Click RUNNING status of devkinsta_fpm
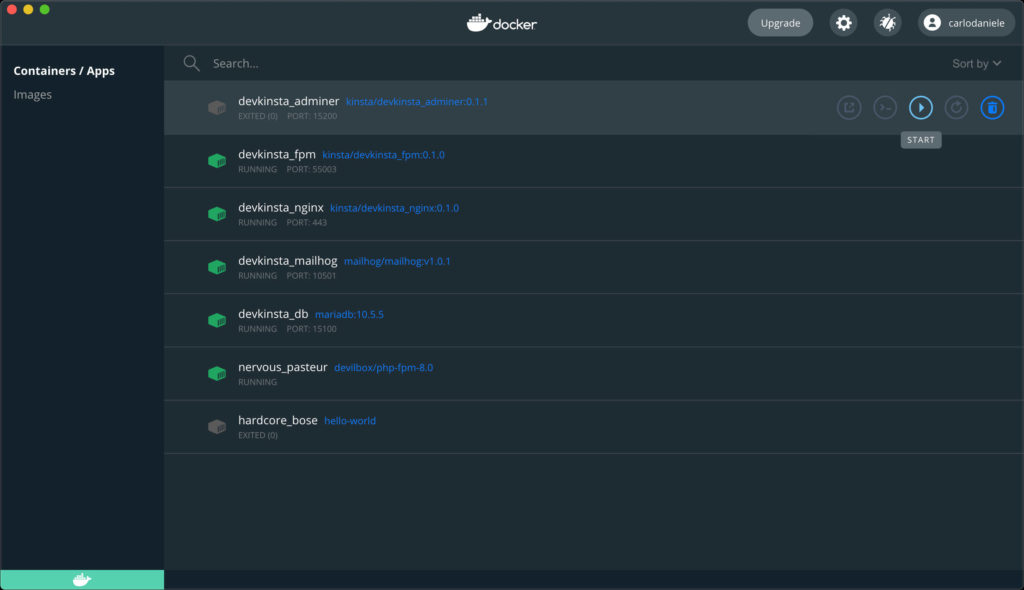The width and height of the screenshot is (1024, 590). pos(257,169)
